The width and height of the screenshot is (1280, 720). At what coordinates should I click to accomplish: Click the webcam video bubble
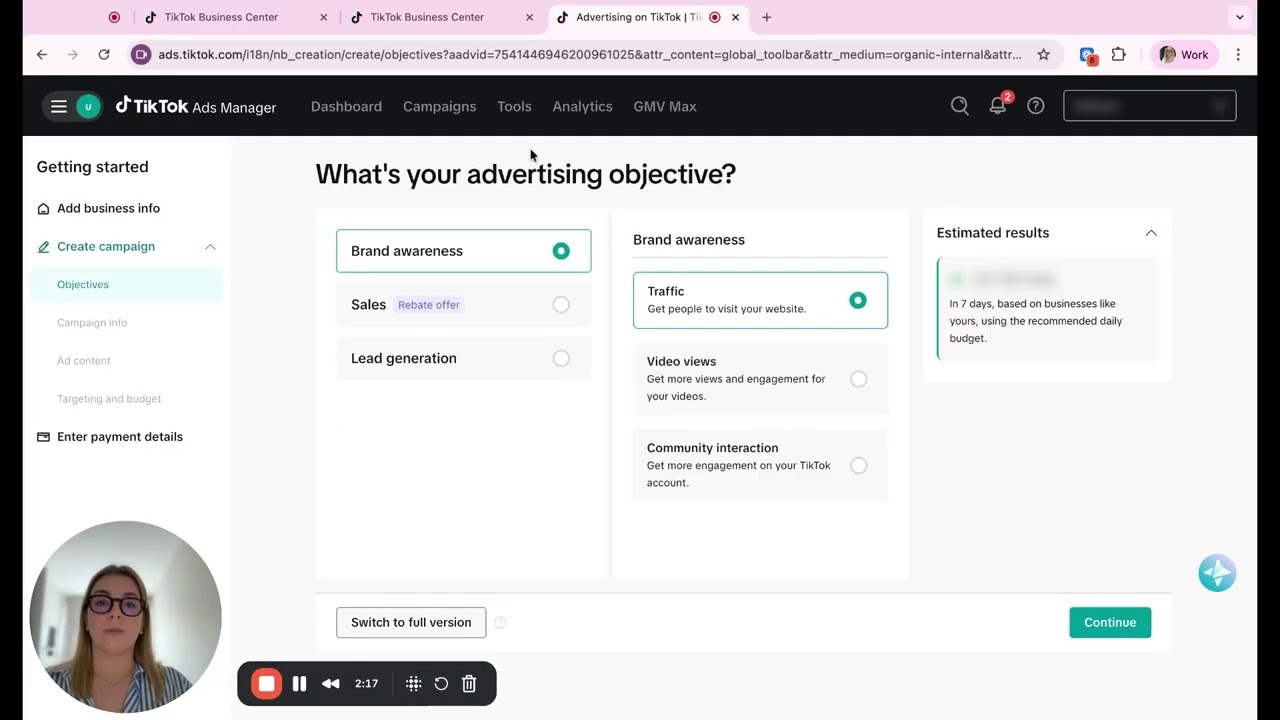126,616
